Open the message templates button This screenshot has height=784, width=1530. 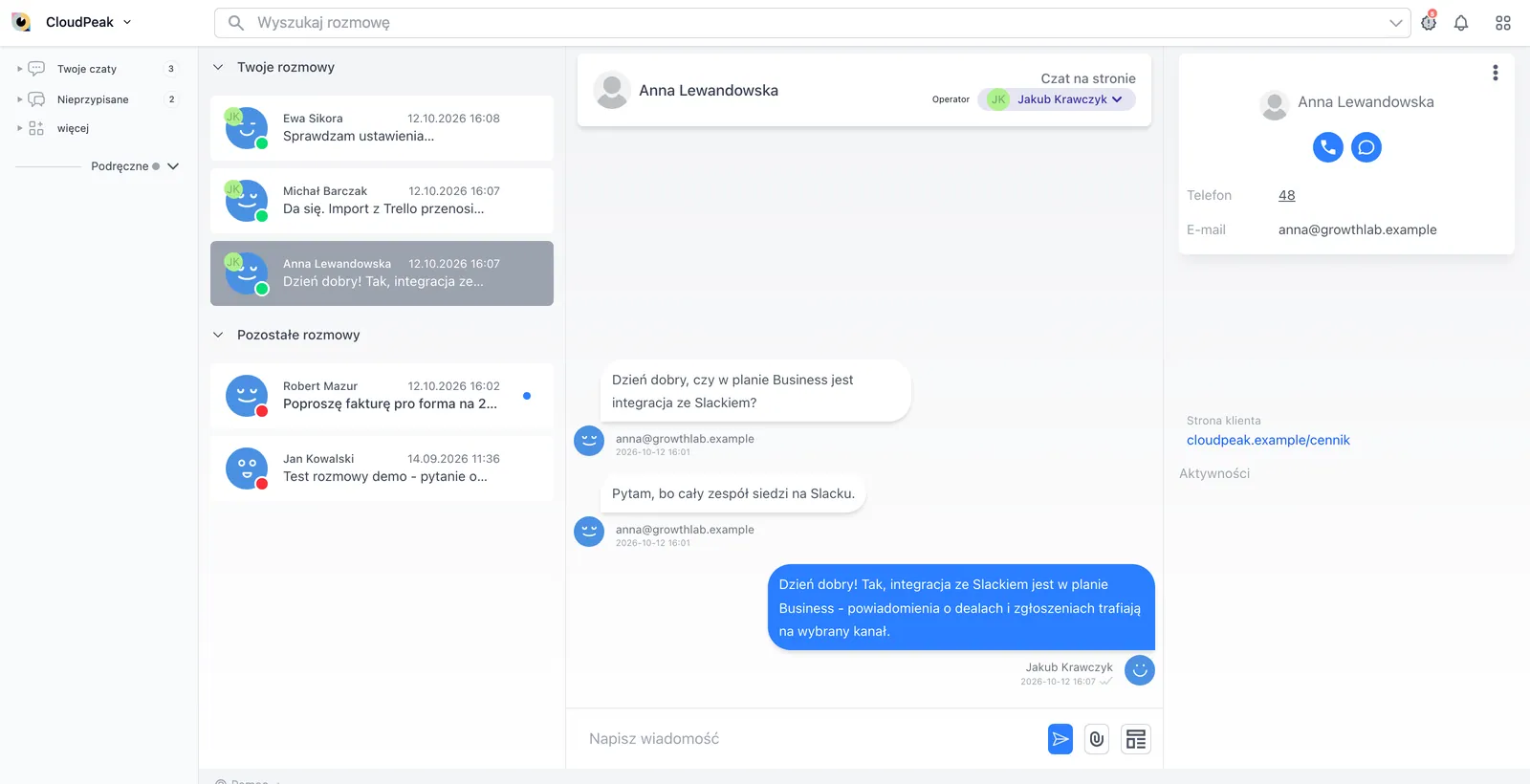1136,739
